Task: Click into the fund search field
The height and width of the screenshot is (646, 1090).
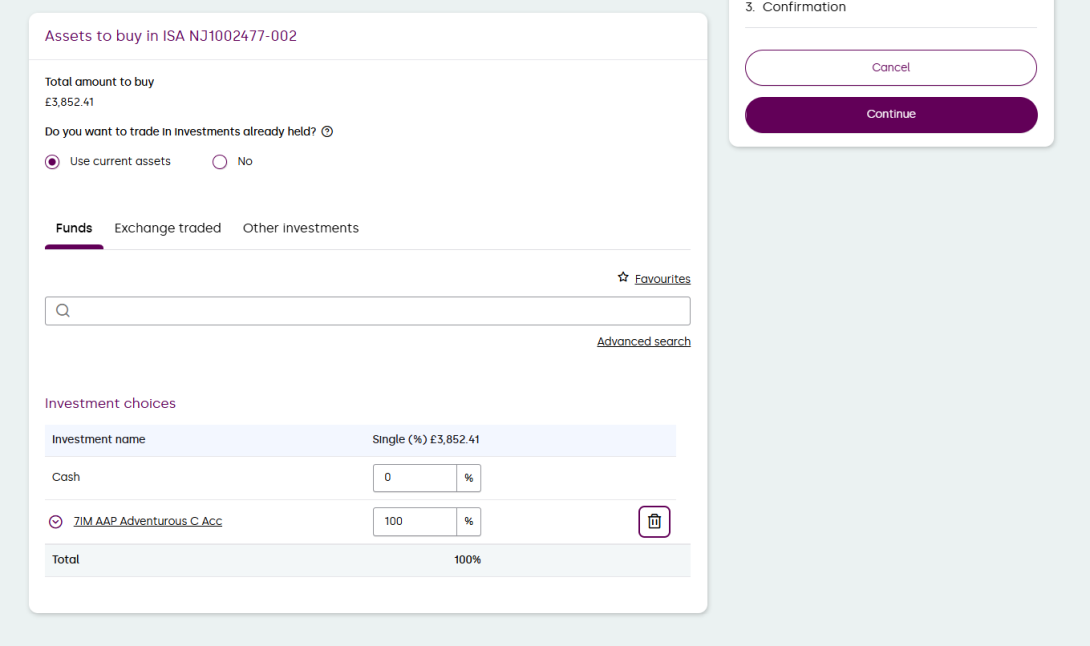Action: (x=380, y=311)
